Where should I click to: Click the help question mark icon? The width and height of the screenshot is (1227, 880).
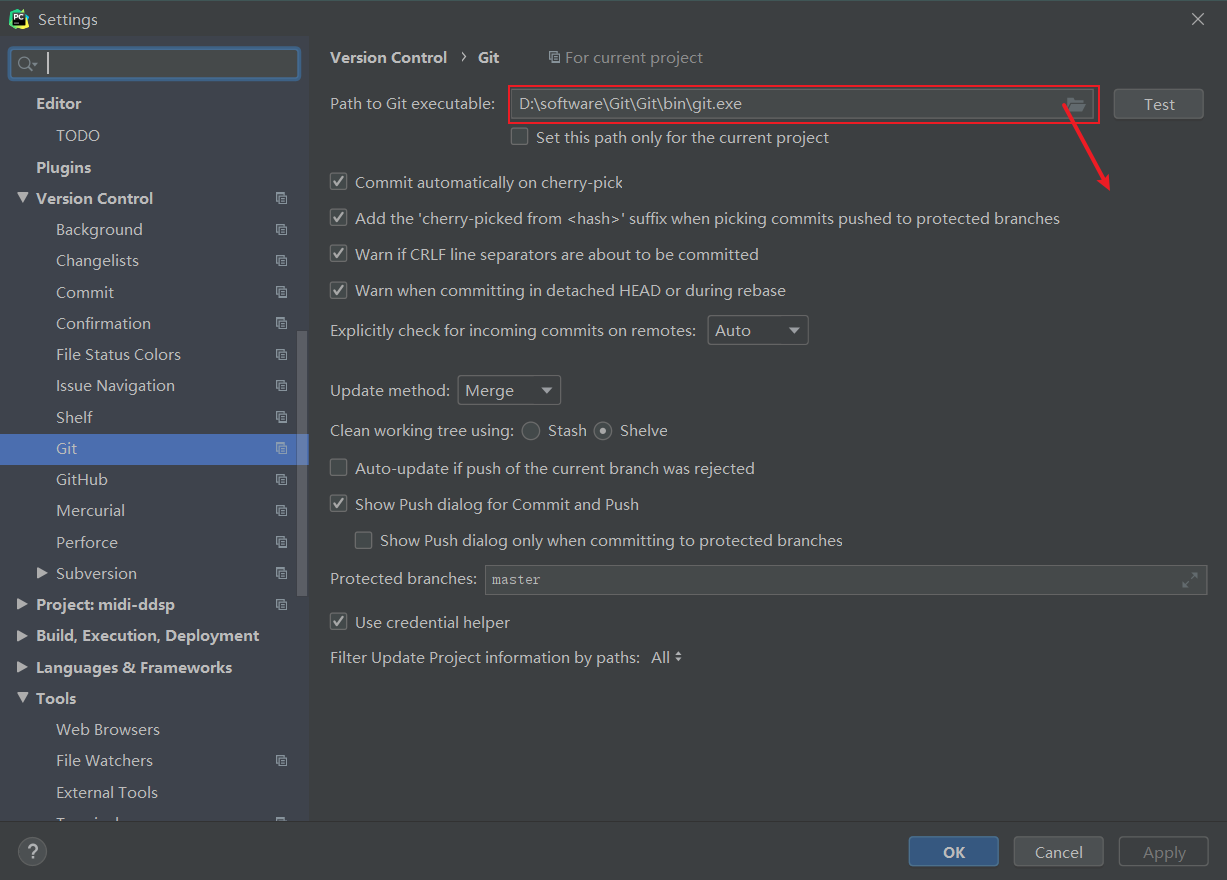coord(32,852)
